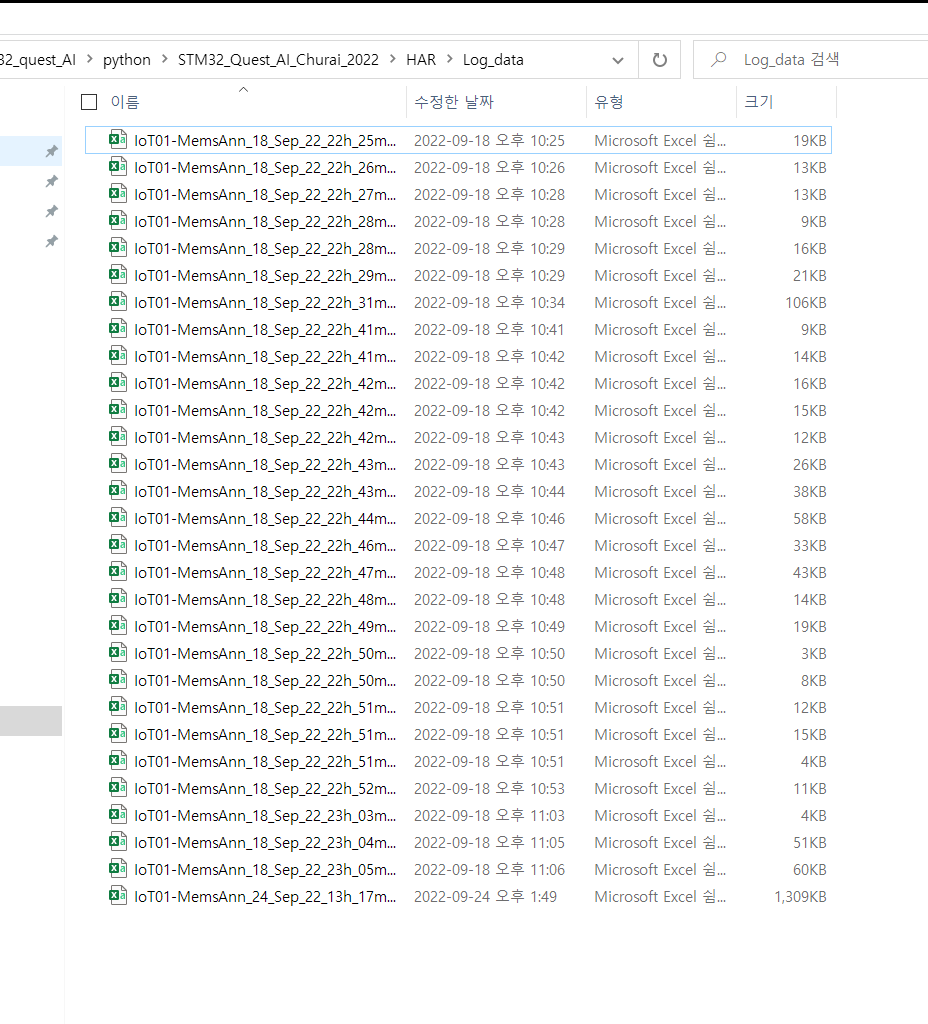Click the date 2022-09-18 오후 10:46
Viewport: 928px width, 1024px height.
489,519
